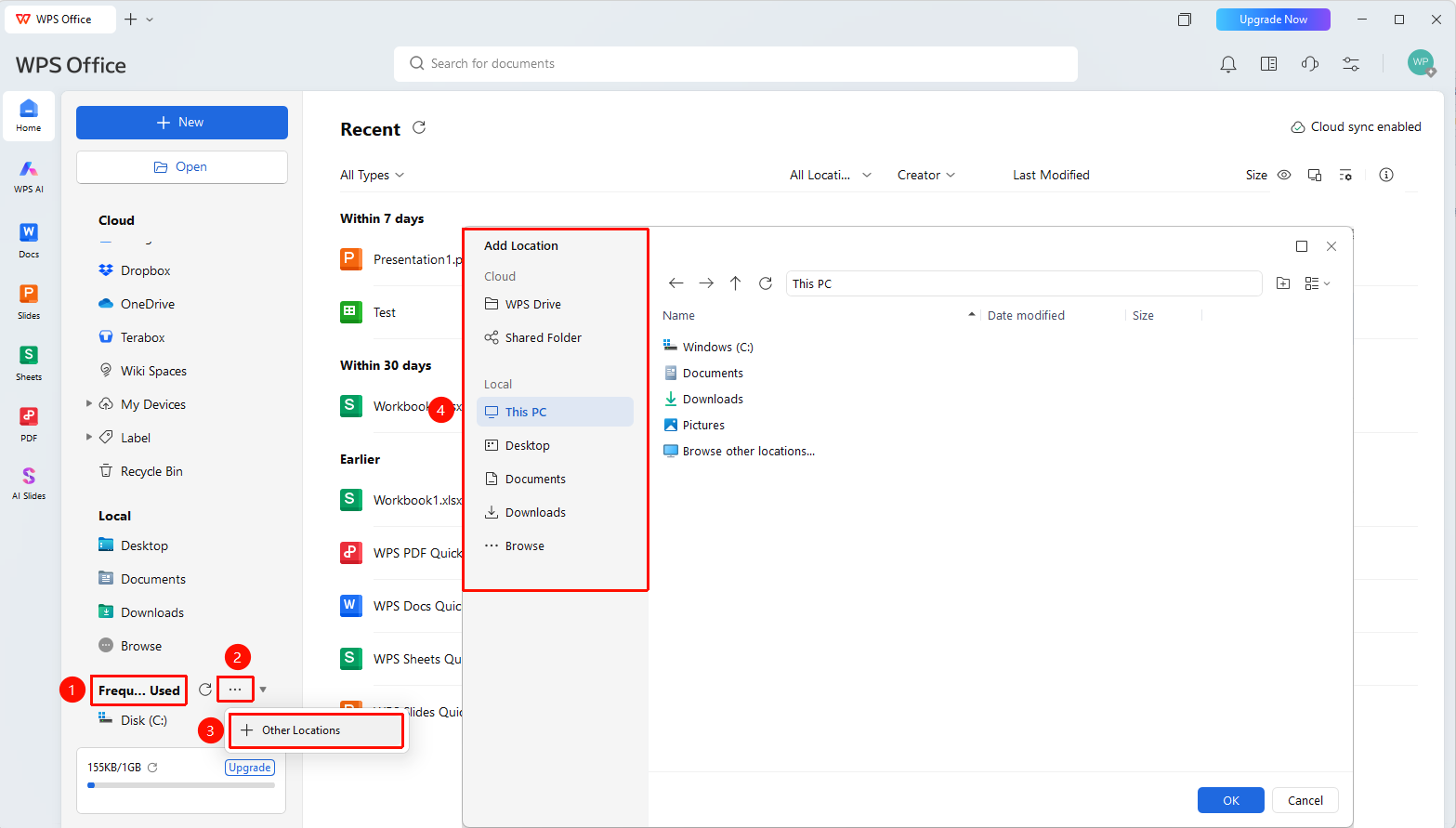Image resolution: width=1456 pixels, height=828 pixels.
Task: Go back in the Add Location dialog
Action: tap(676, 283)
